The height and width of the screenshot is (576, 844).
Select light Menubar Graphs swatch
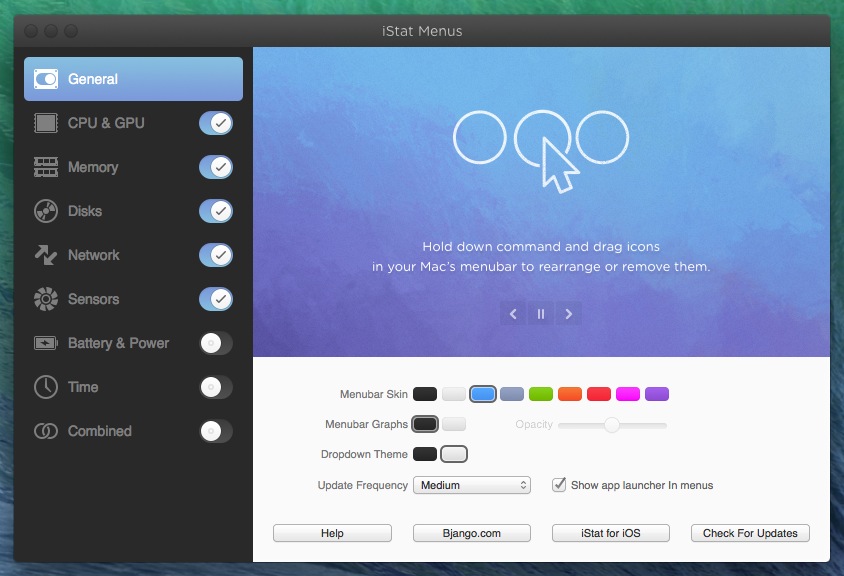pyautogui.click(x=454, y=424)
